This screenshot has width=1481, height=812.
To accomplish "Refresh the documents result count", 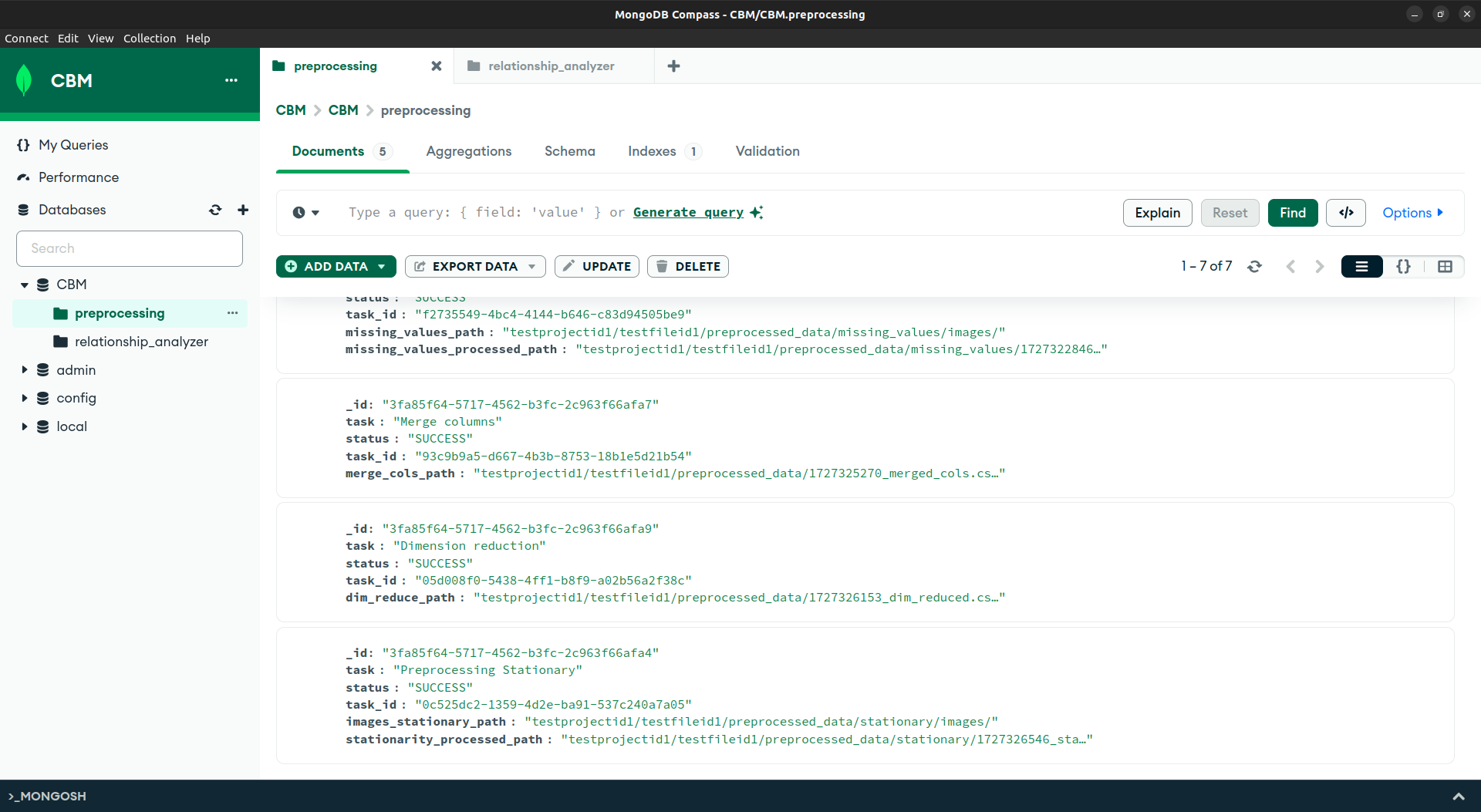I will (1254, 266).
